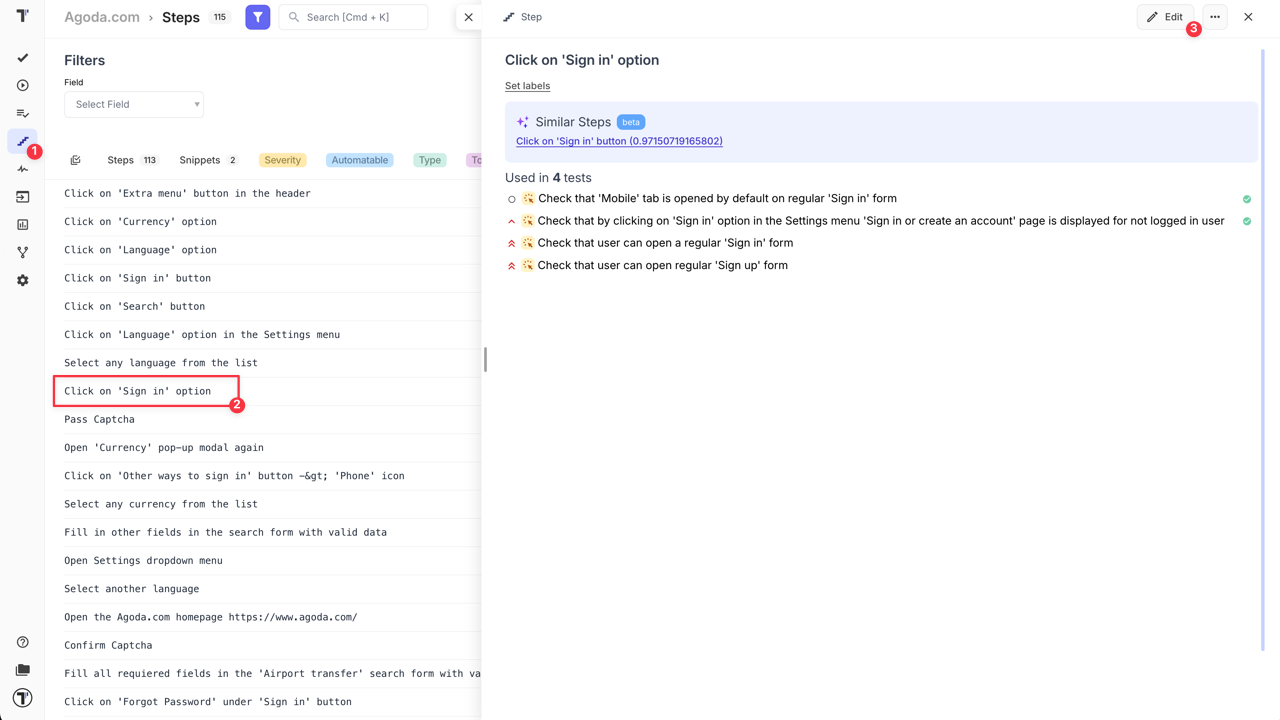1280x720 pixels.
Task: Select the Steps 113 tab
Action: coord(130,159)
